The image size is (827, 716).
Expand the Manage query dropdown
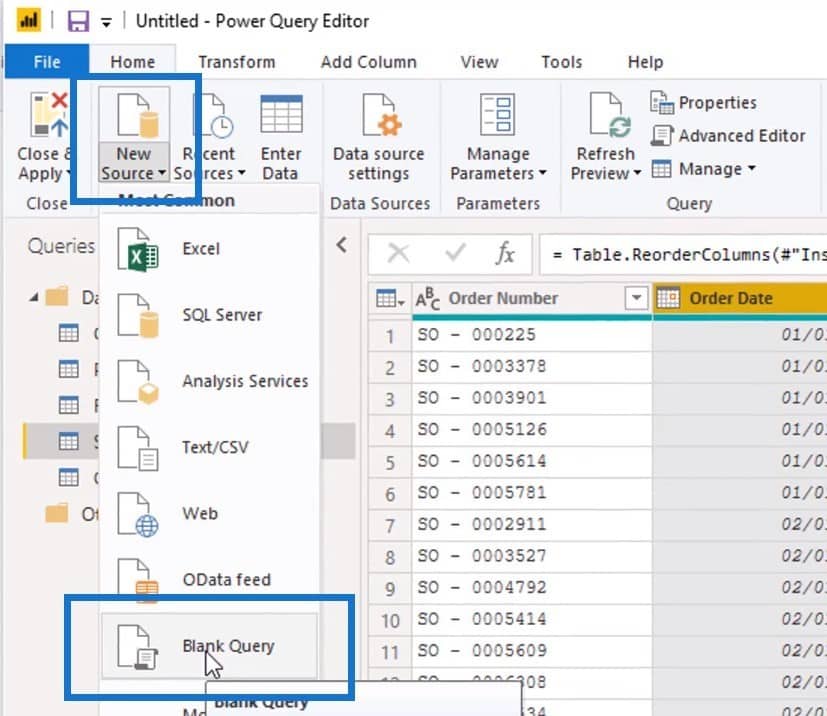[704, 169]
